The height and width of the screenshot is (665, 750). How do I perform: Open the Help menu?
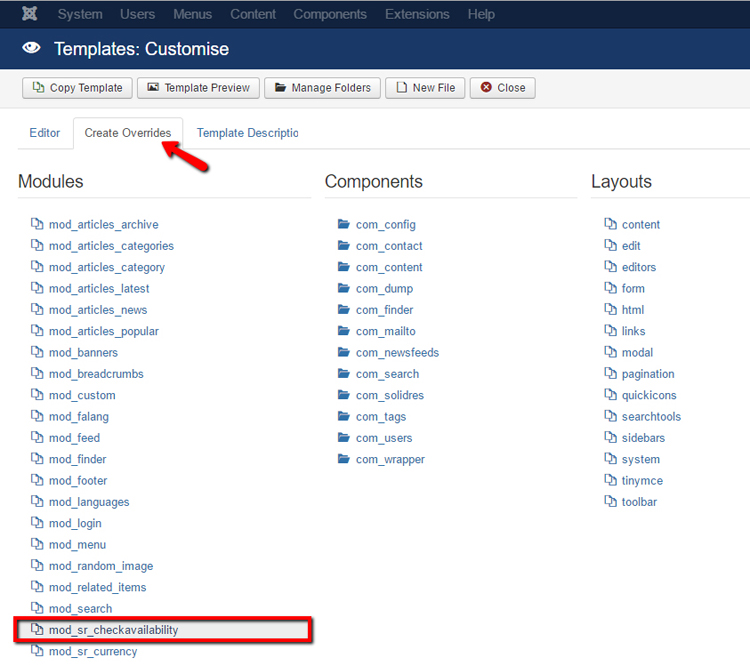tap(481, 14)
